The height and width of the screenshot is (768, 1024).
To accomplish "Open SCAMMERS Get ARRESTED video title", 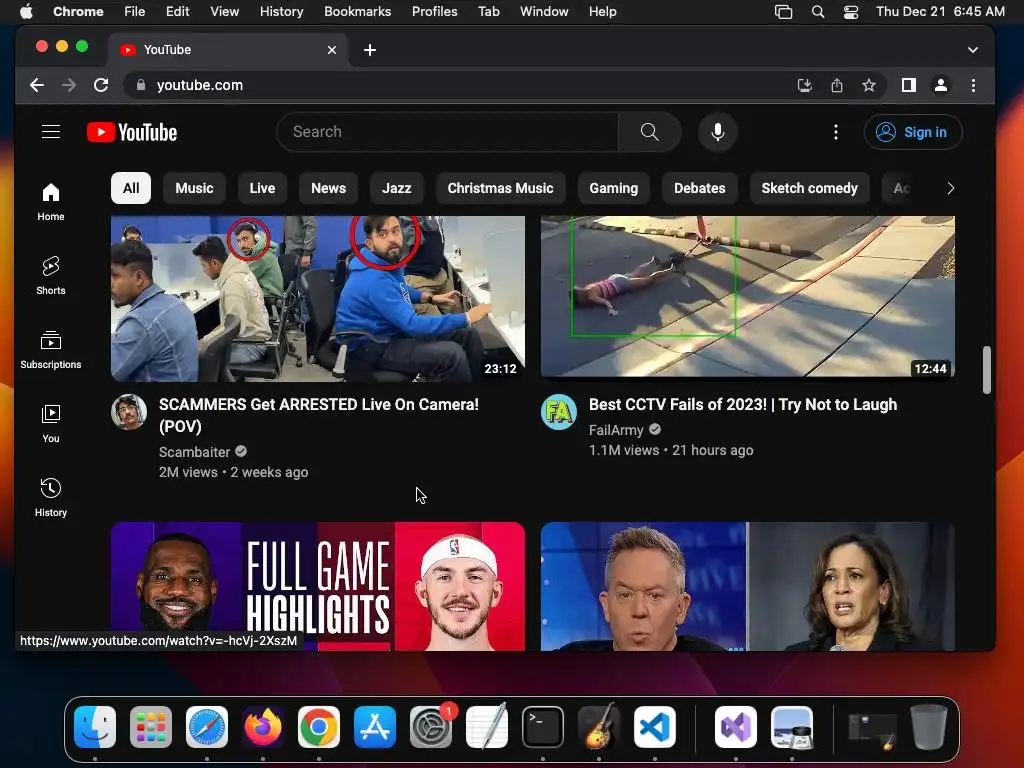I will 319,415.
